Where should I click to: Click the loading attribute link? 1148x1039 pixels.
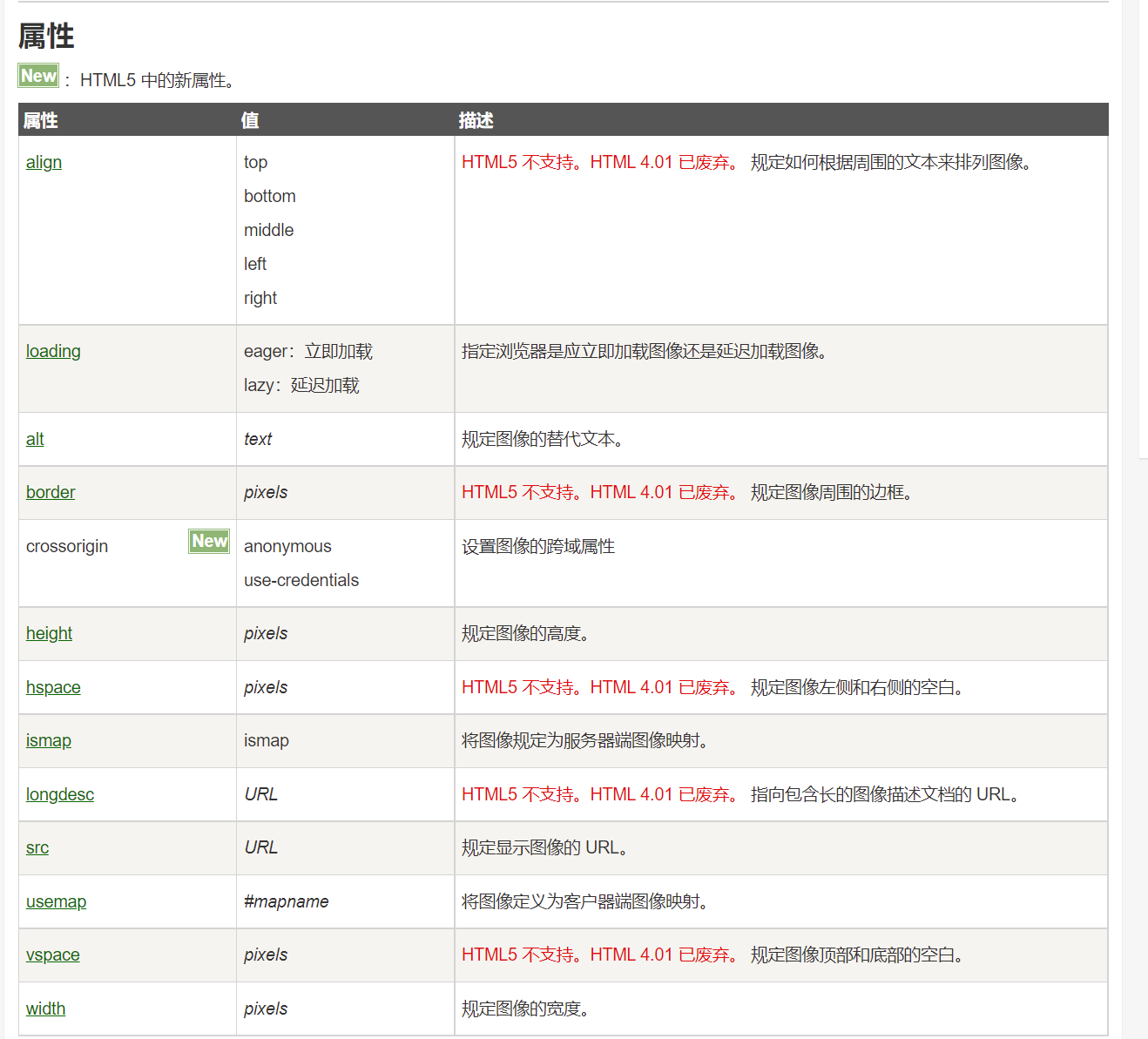tap(53, 352)
